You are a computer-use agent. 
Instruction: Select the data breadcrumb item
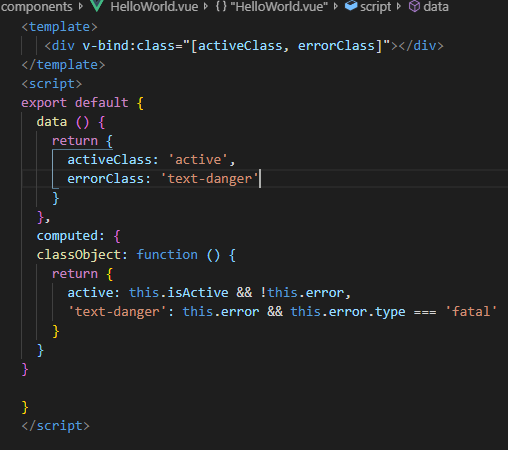point(436,7)
